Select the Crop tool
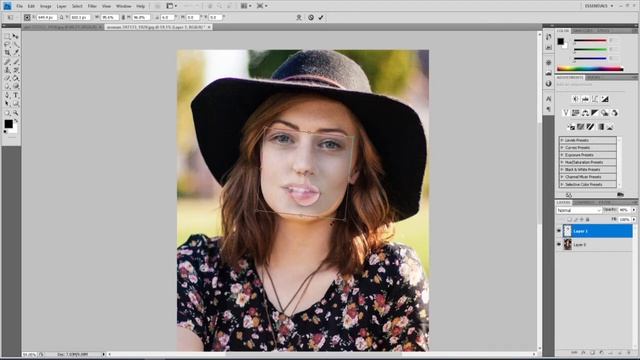 click(x=7, y=53)
